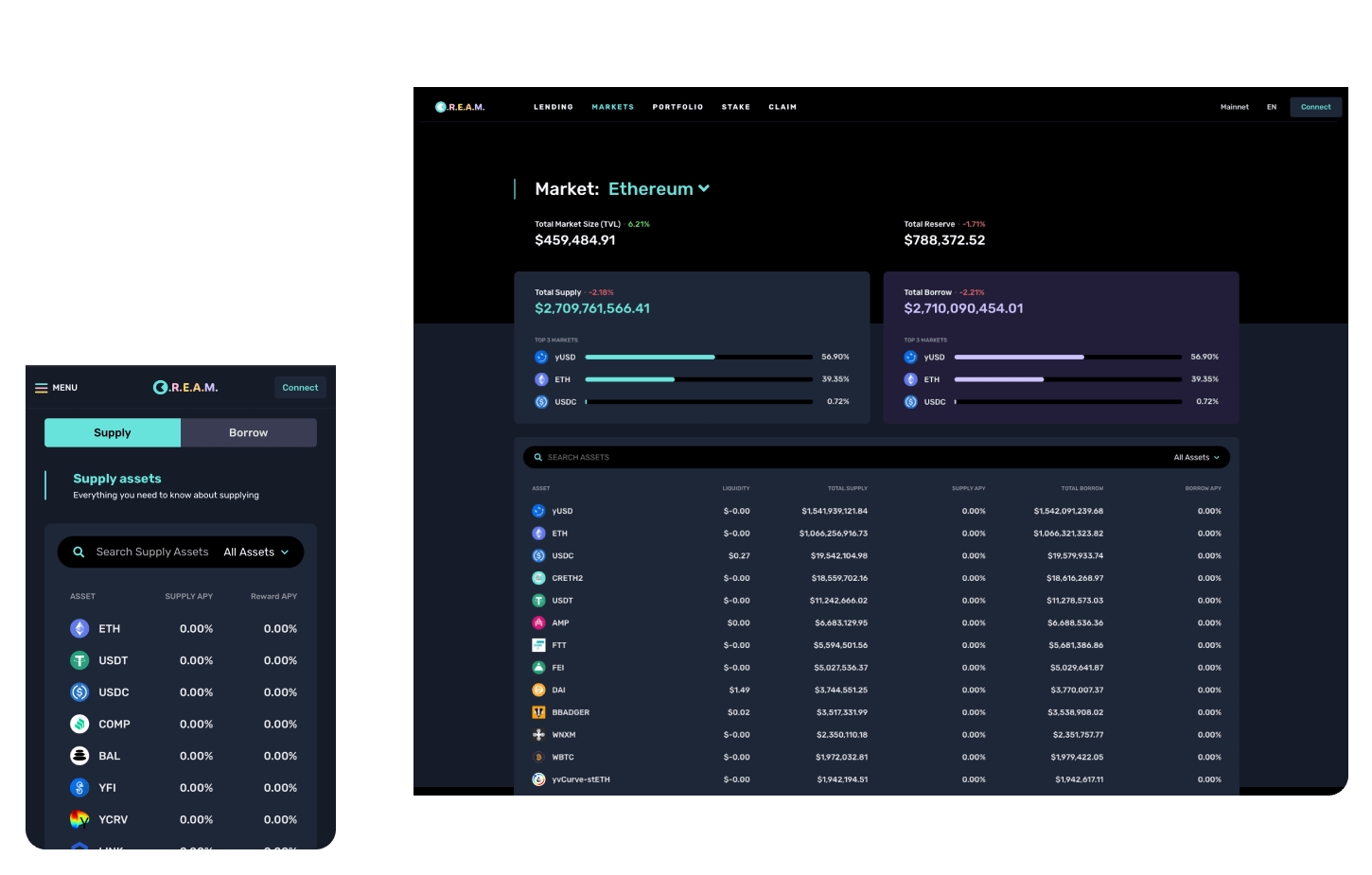Viewport: 1372px width, 875px height.
Task: Open the MARKETS nav item
Action: (613, 107)
